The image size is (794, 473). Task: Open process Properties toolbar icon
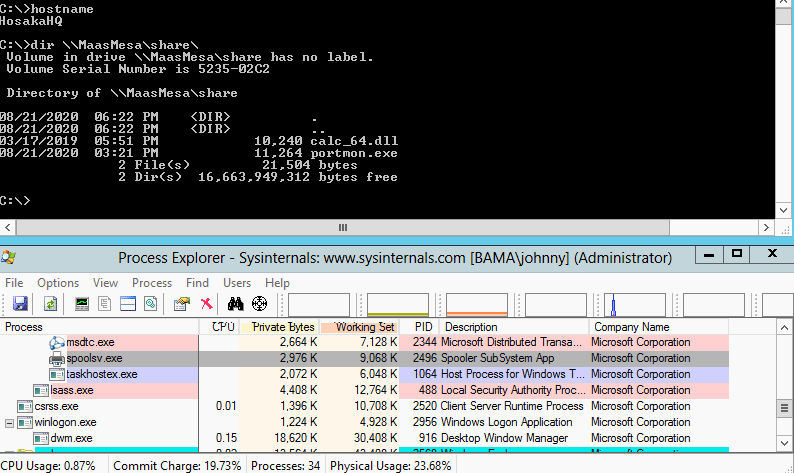coord(181,304)
